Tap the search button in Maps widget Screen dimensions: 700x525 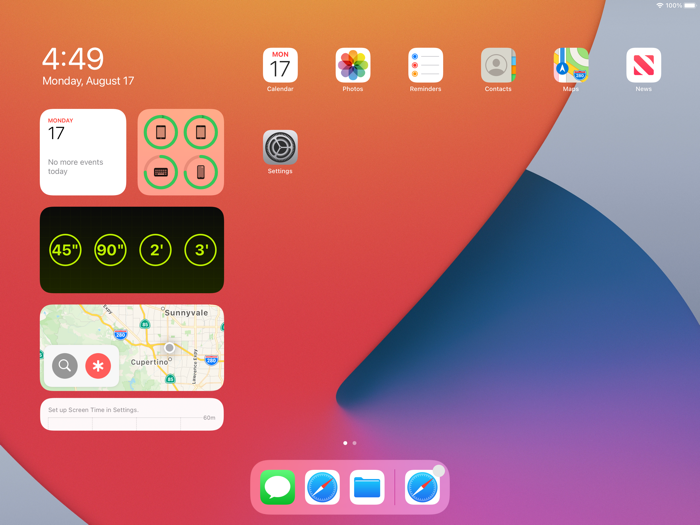[x=65, y=366]
